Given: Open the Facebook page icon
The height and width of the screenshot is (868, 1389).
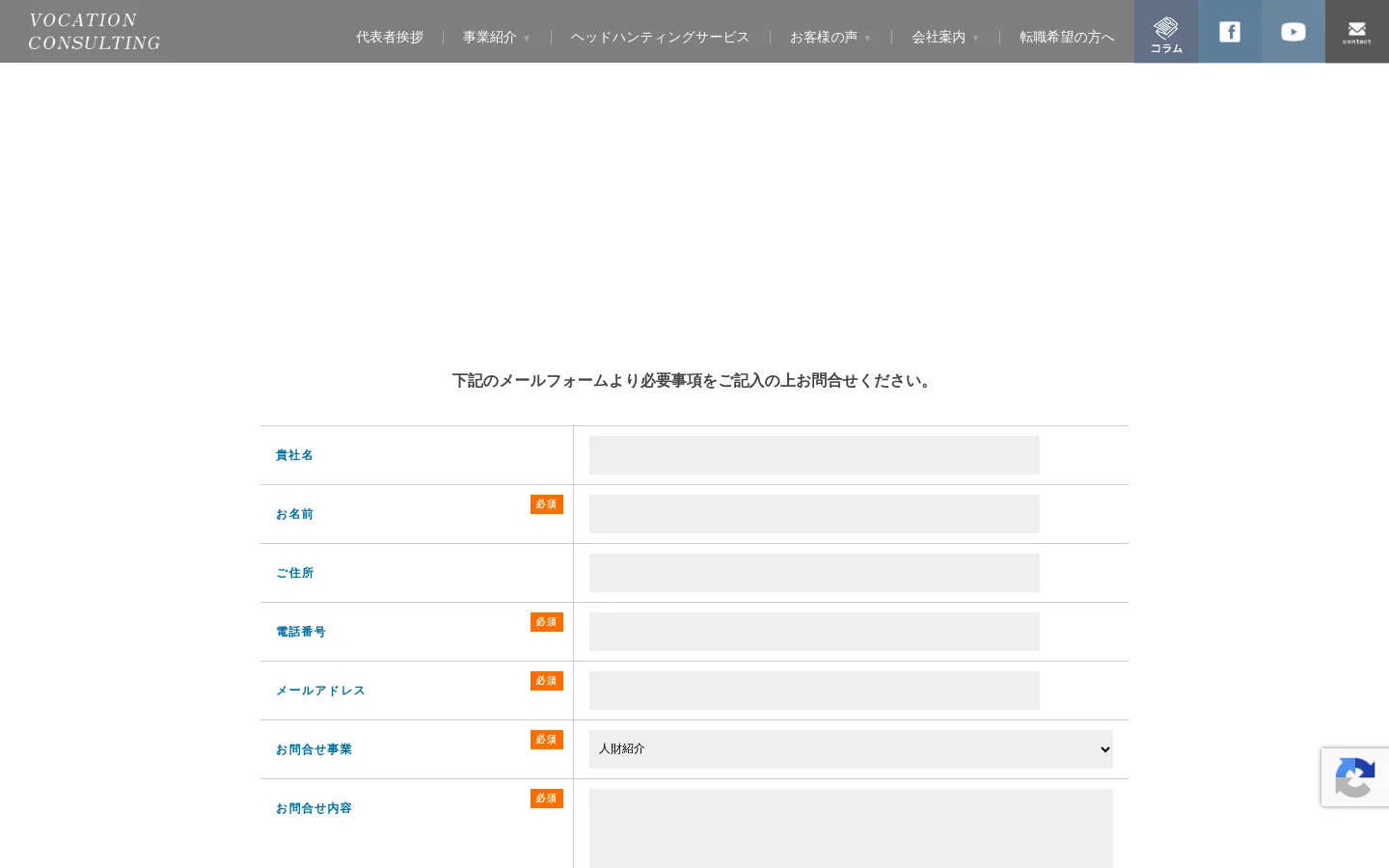Looking at the screenshot, I should [x=1230, y=32].
